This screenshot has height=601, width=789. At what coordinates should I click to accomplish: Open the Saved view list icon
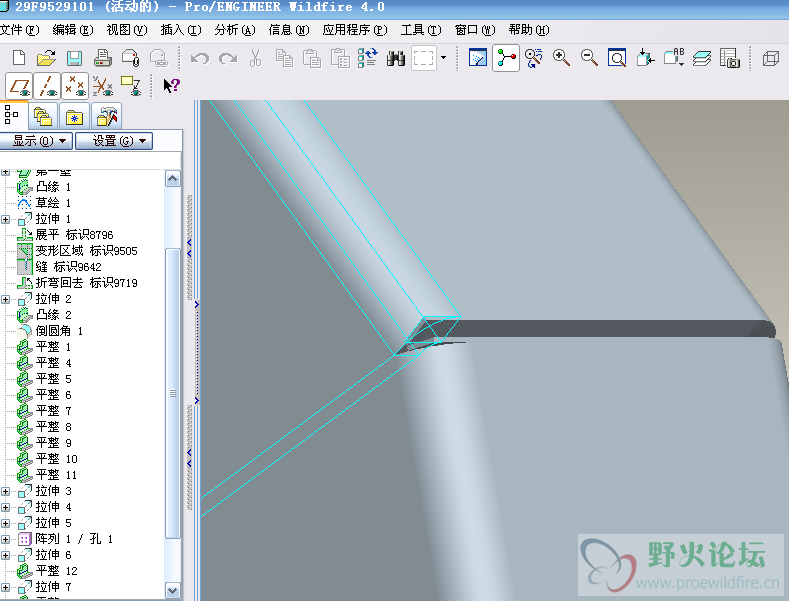(x=674, y=58)
